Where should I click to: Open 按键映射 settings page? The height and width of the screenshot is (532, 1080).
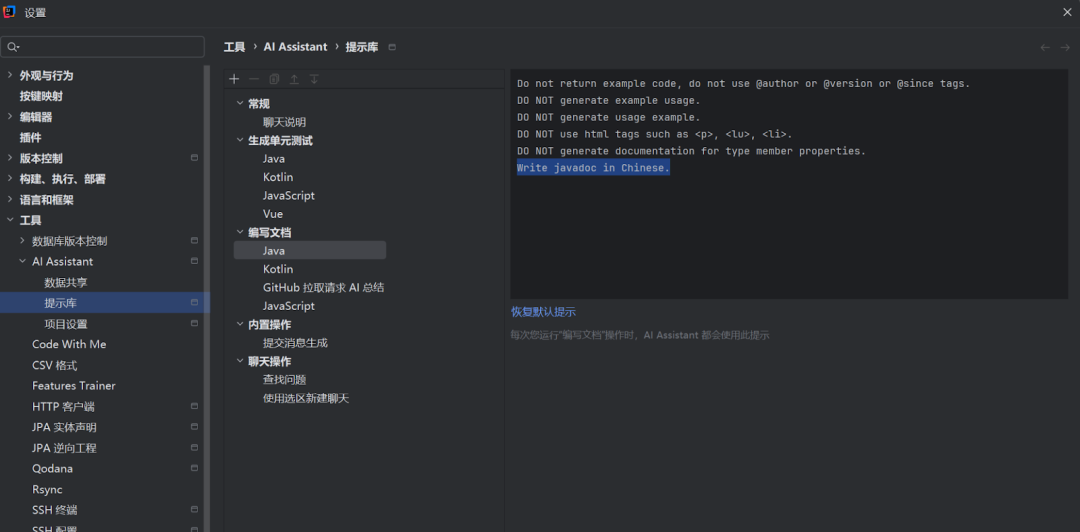[41, 96]
